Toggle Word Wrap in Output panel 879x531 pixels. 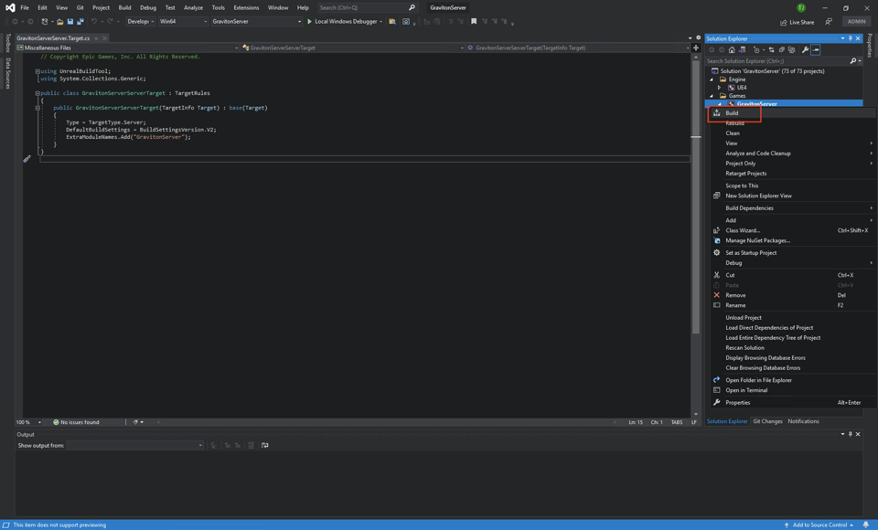265,445
